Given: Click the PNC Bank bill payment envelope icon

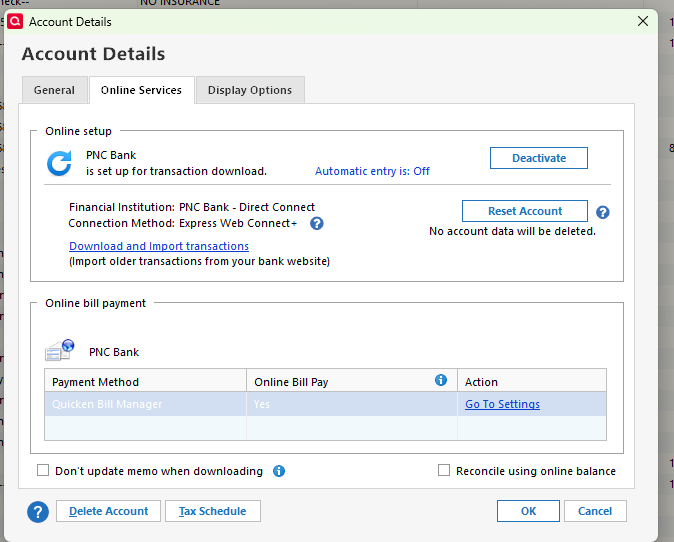Looking at the screenshot, I should 60,350.
